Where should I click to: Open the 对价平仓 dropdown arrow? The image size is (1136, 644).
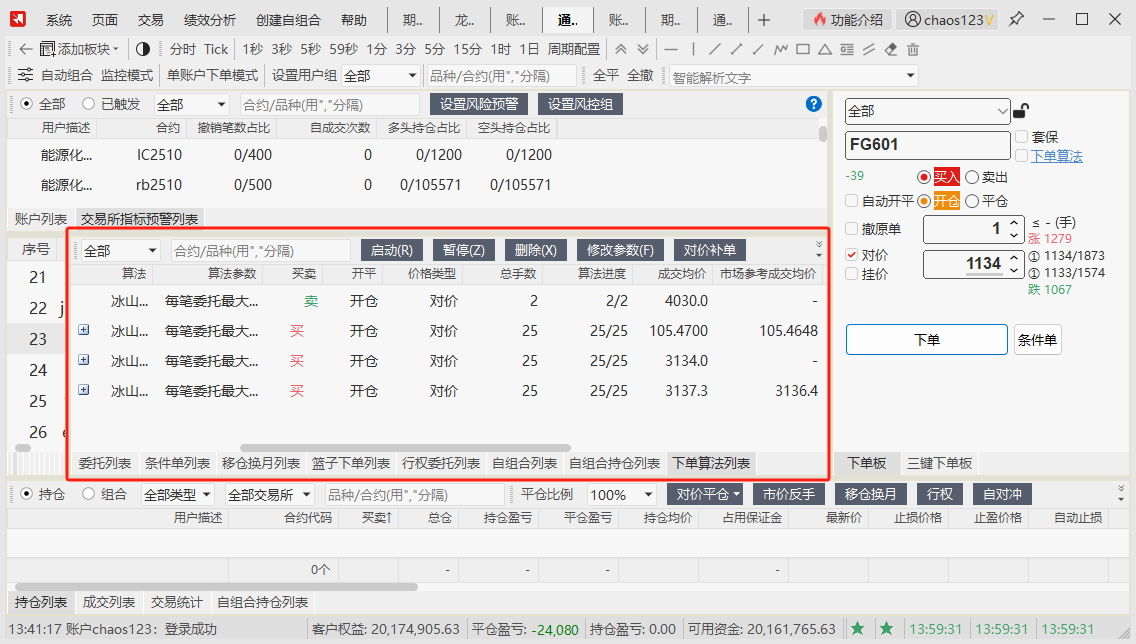(x=736, y=494)
